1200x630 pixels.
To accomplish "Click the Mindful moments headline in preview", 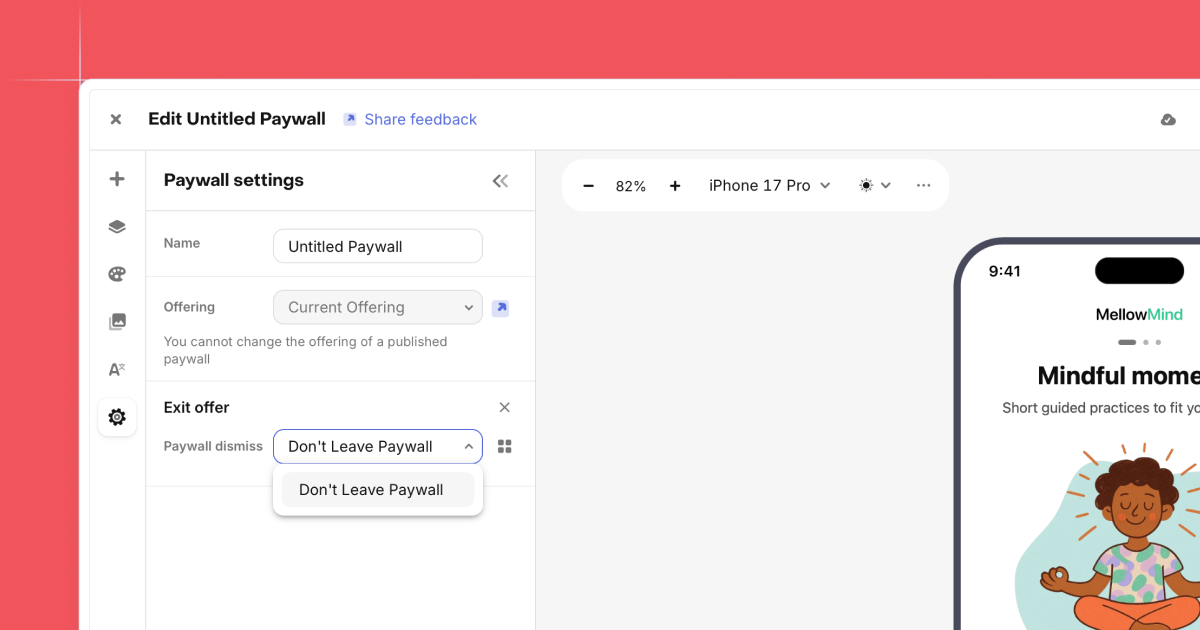I will pos(1118,376).
